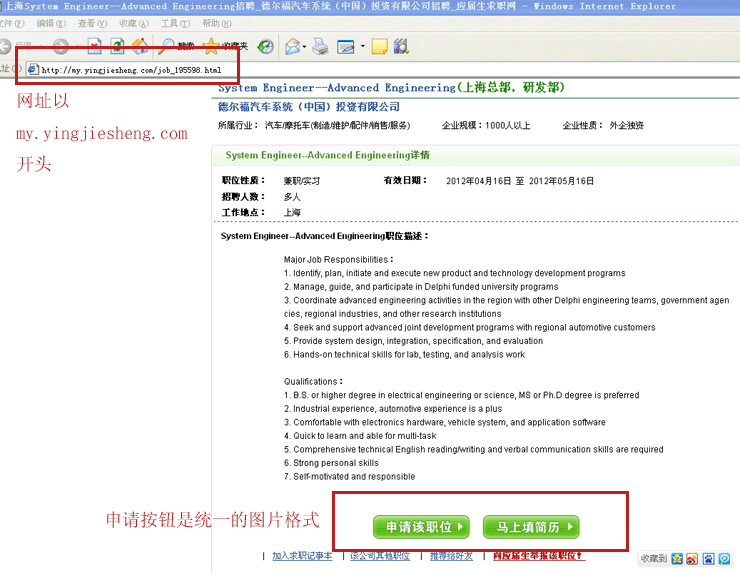
Task: Open the Favorites star toolbar button
Action: tap(225, 46)
